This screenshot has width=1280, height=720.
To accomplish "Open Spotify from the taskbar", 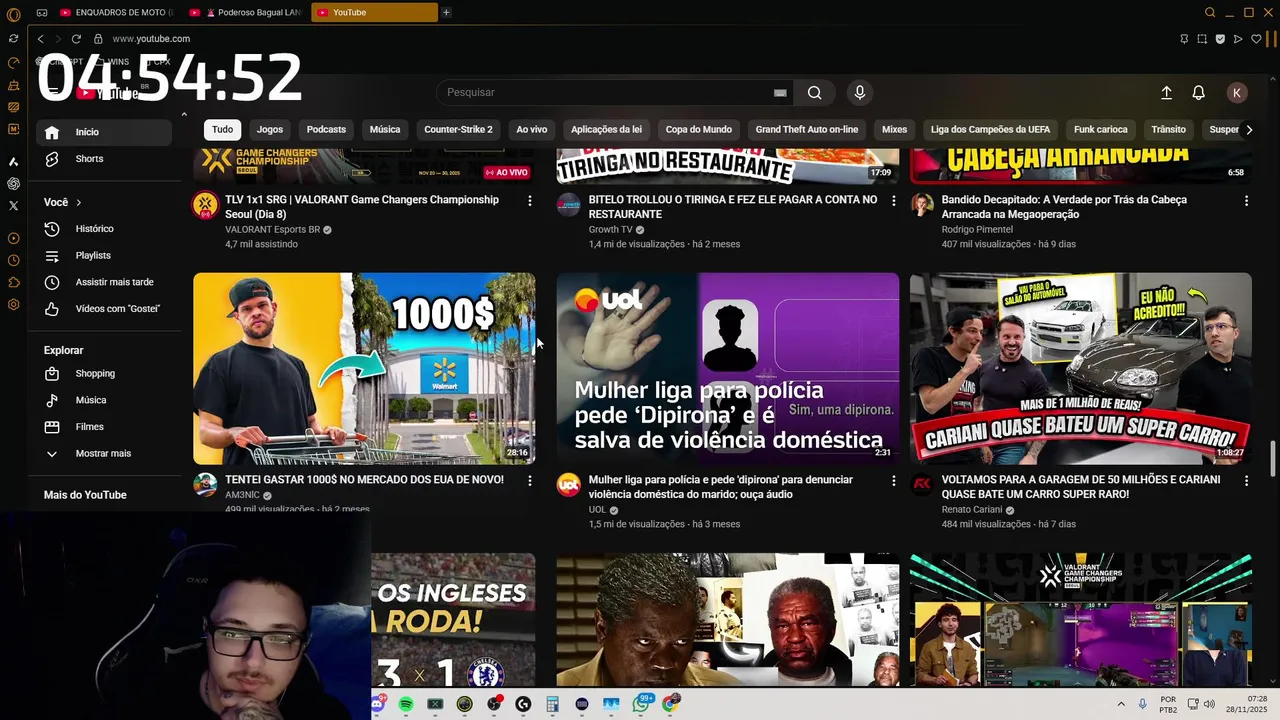I will point(406,704).
